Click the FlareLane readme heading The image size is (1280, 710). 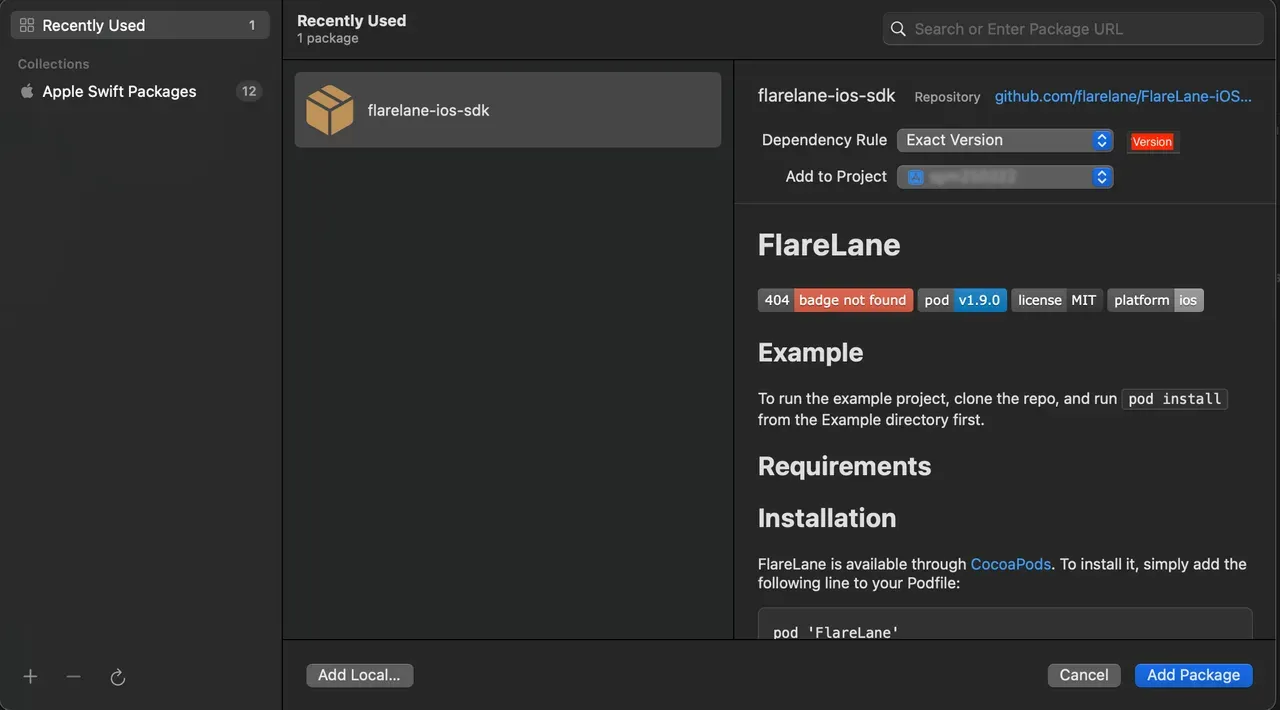click(x=829, y=245)
